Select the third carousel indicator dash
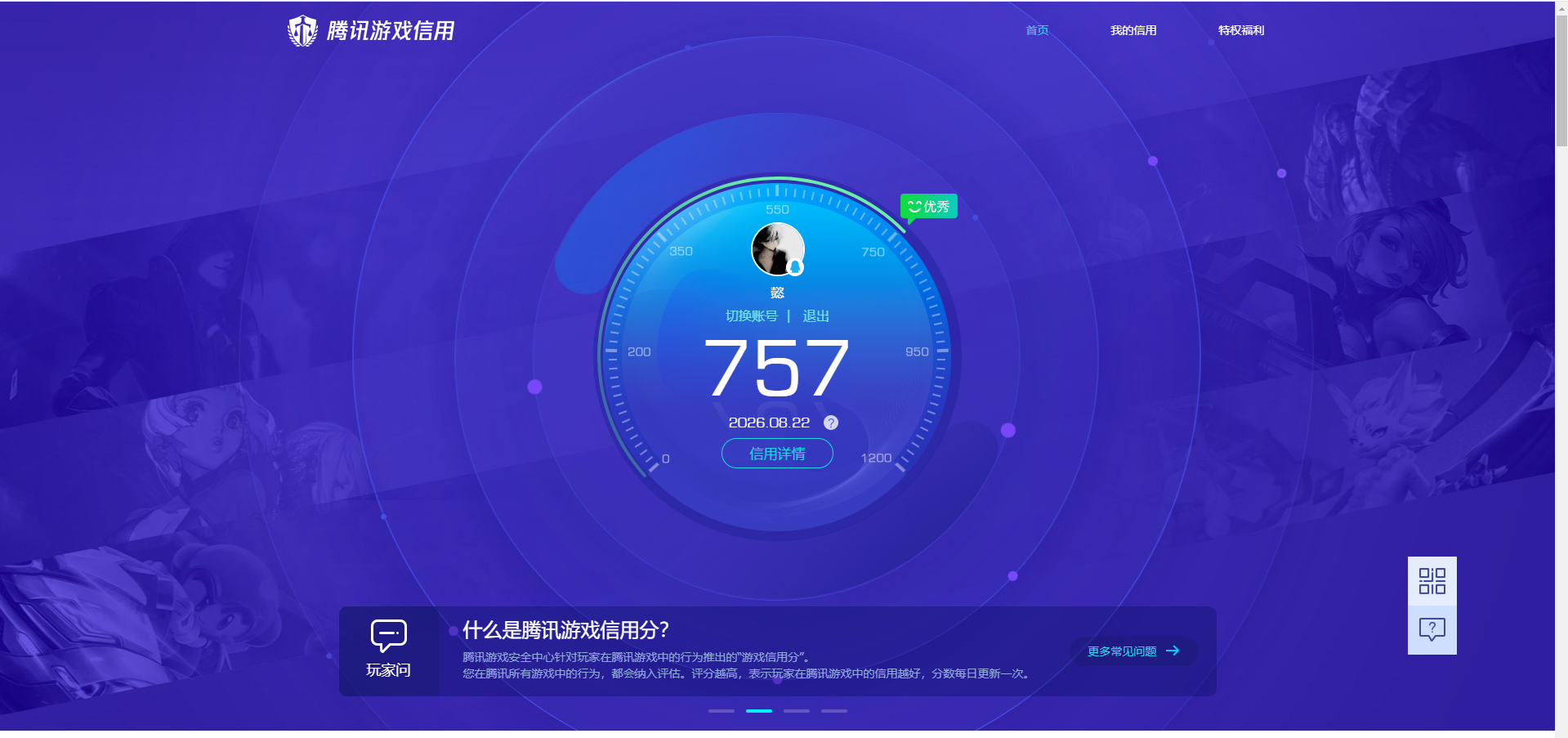This screenshot has height=738, width=1568. click(x=797, y=711)
